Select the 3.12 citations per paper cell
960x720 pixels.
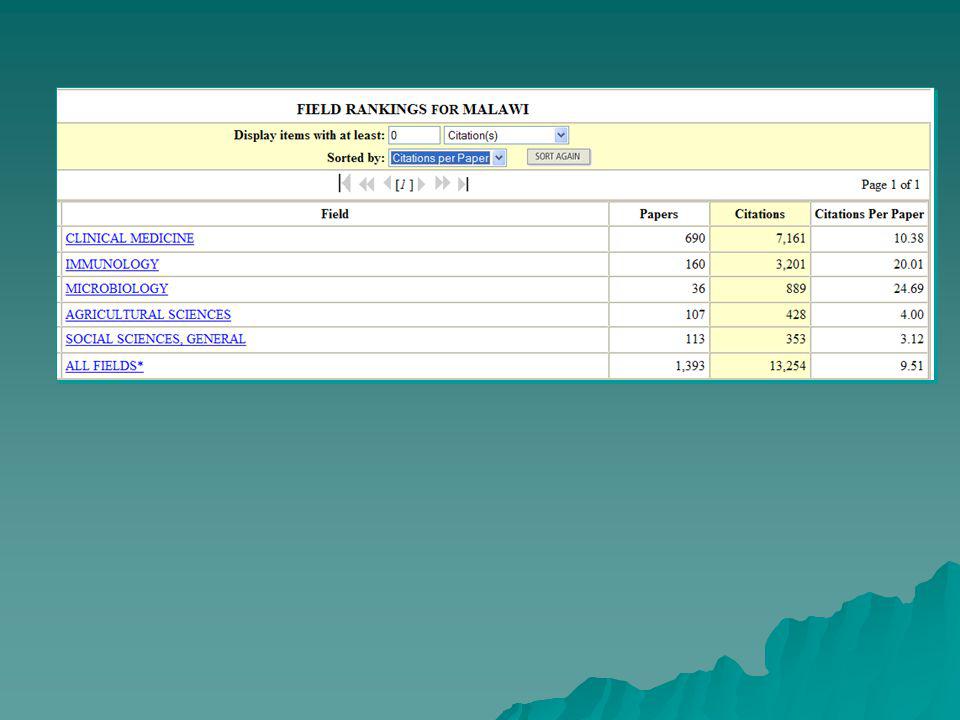pos(869,339)
